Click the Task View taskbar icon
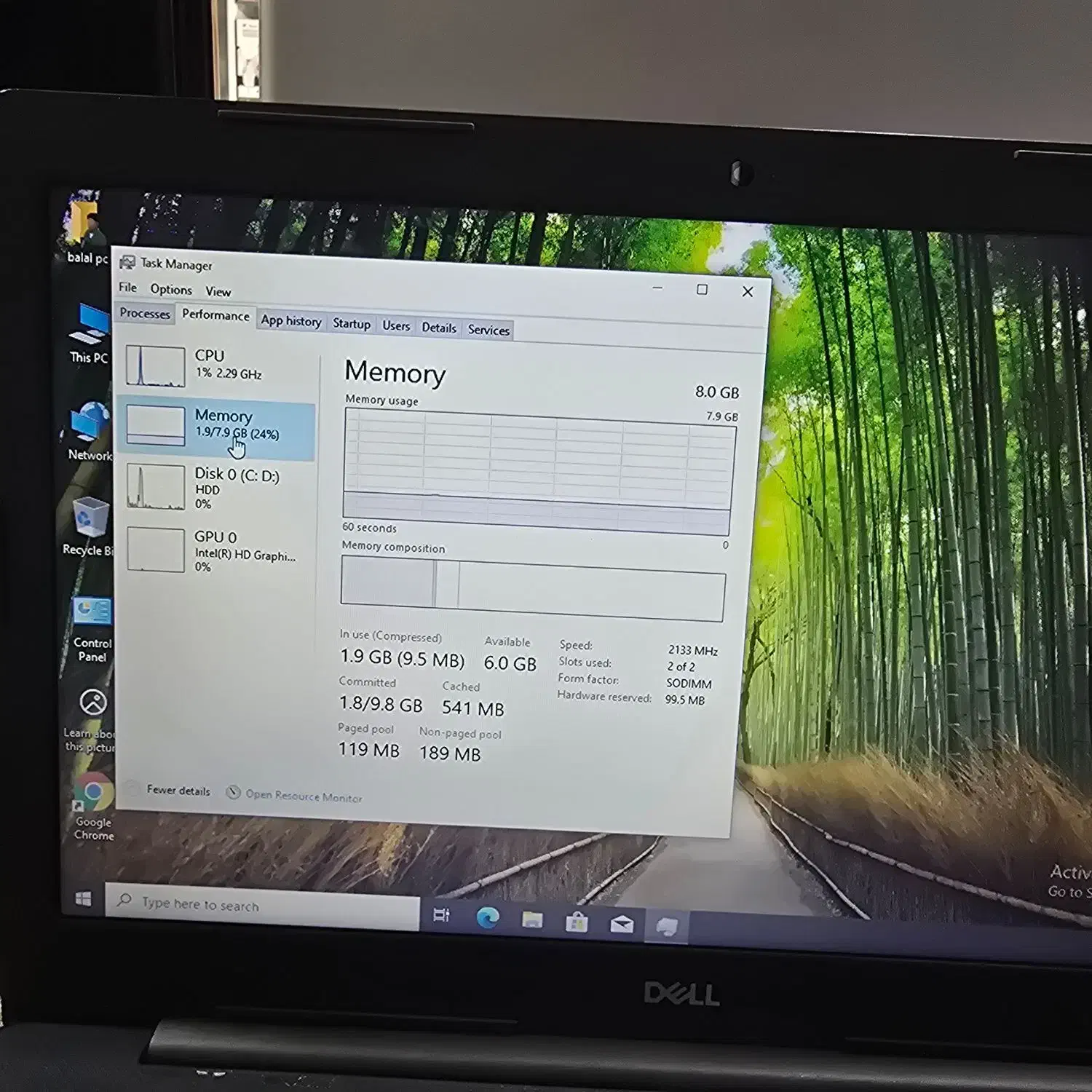The image size is (1092, 1092). pyautogui.click(x=441, y=915)
